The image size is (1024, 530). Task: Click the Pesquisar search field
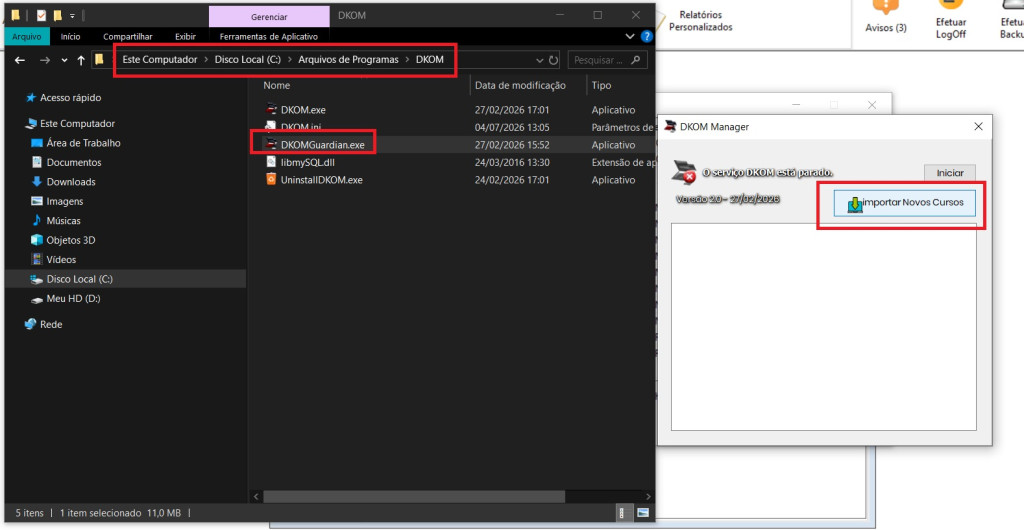[607, 60]
